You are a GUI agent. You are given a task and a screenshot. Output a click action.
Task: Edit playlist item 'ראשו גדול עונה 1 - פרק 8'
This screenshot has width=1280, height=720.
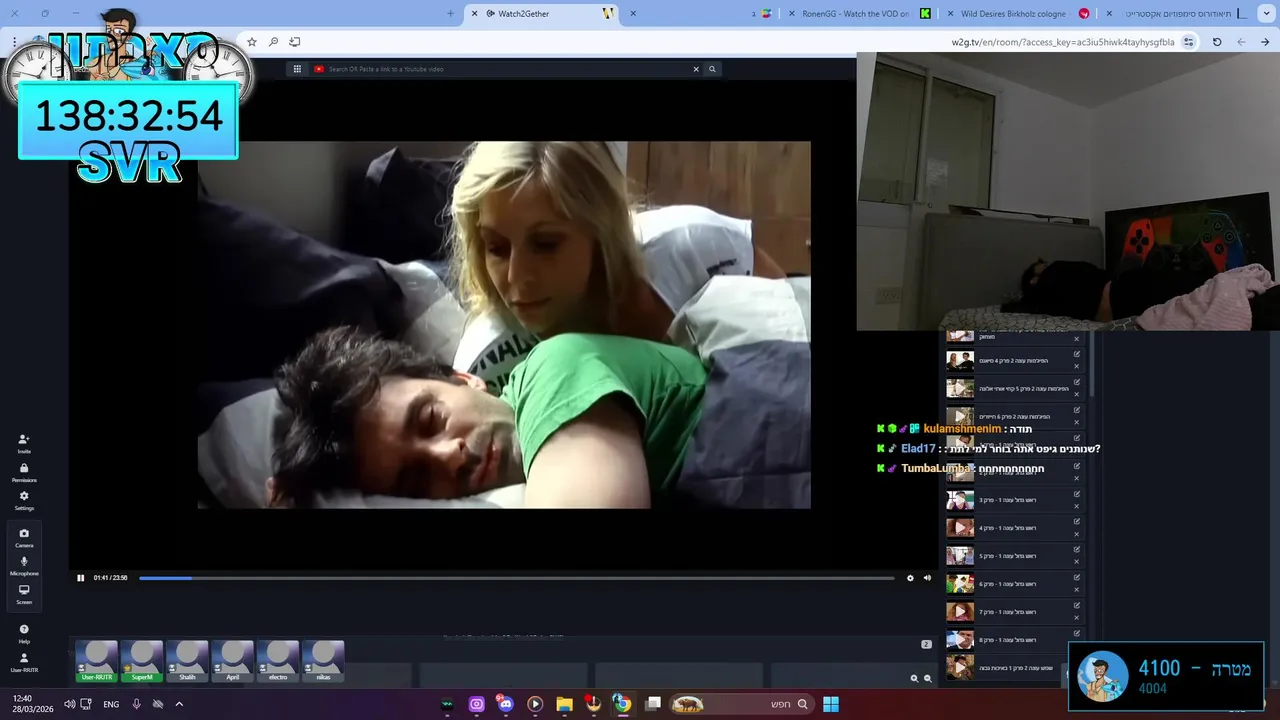[1077, 634]
